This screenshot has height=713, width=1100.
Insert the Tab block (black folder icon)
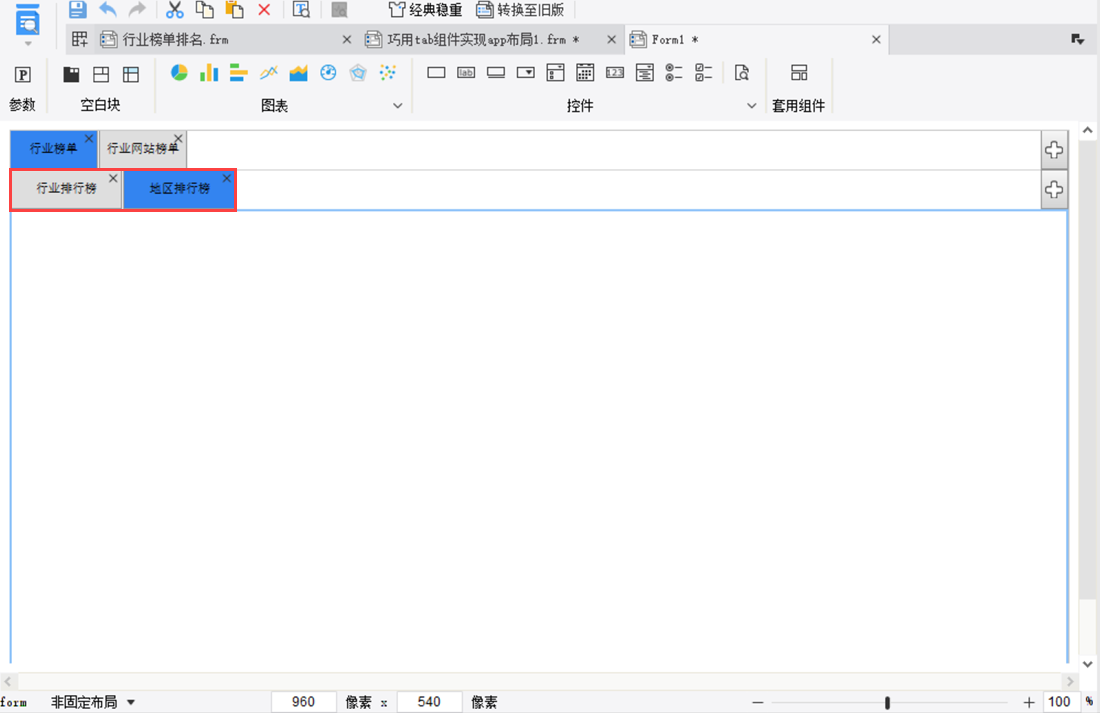tap(71, 74)
